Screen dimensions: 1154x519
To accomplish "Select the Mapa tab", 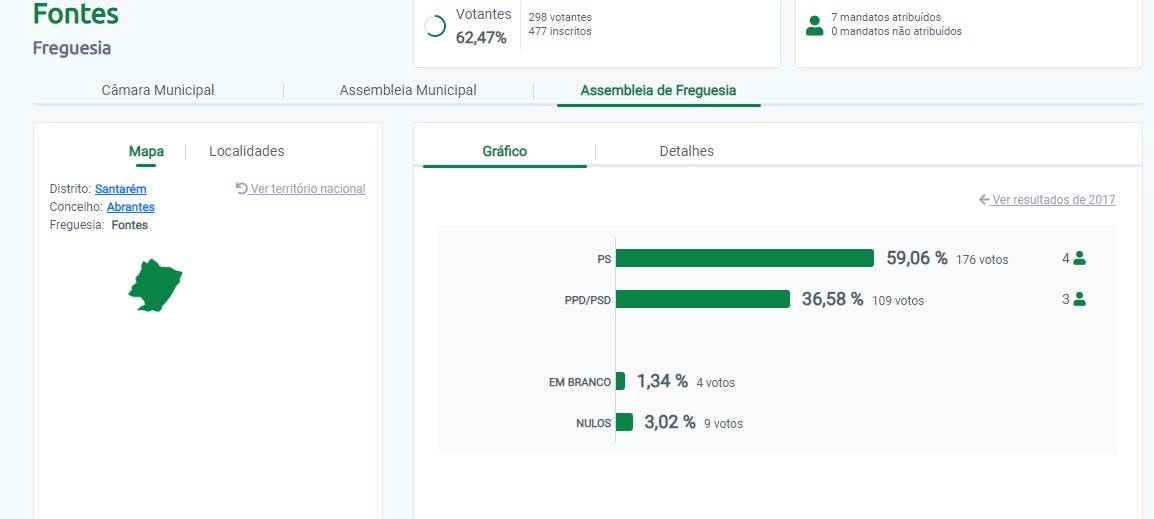I will 146,151.
